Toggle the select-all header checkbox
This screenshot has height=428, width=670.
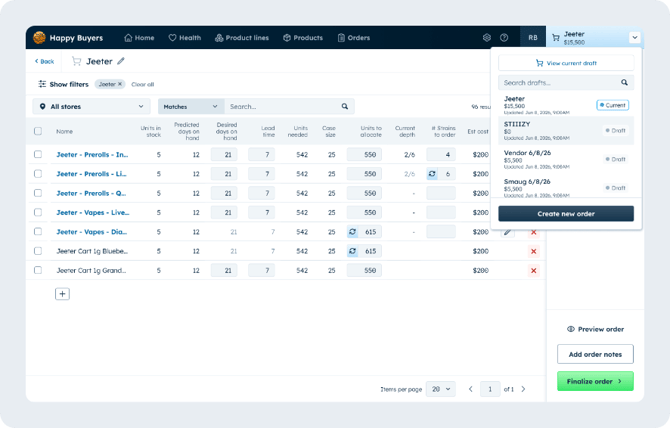(38, 131)
